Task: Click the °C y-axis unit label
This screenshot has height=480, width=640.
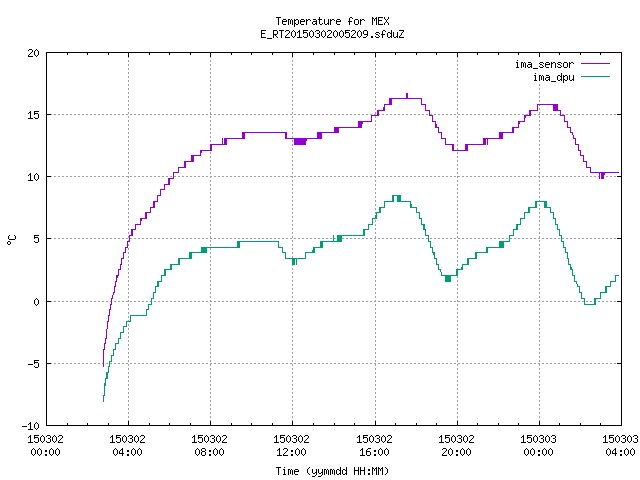Action: pyautogui.click(x=11, y=240)
